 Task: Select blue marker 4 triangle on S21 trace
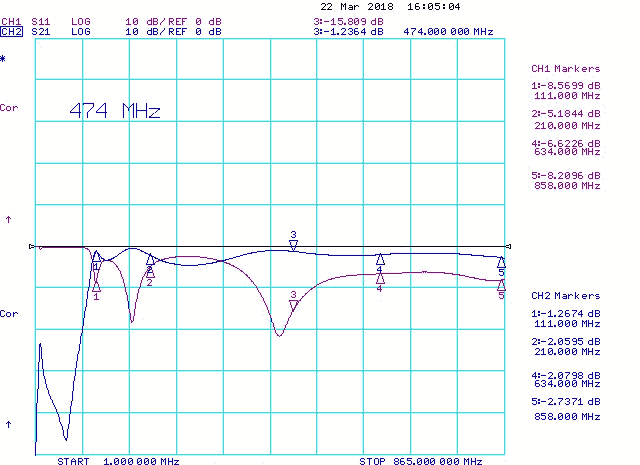[x=380, y=259]
